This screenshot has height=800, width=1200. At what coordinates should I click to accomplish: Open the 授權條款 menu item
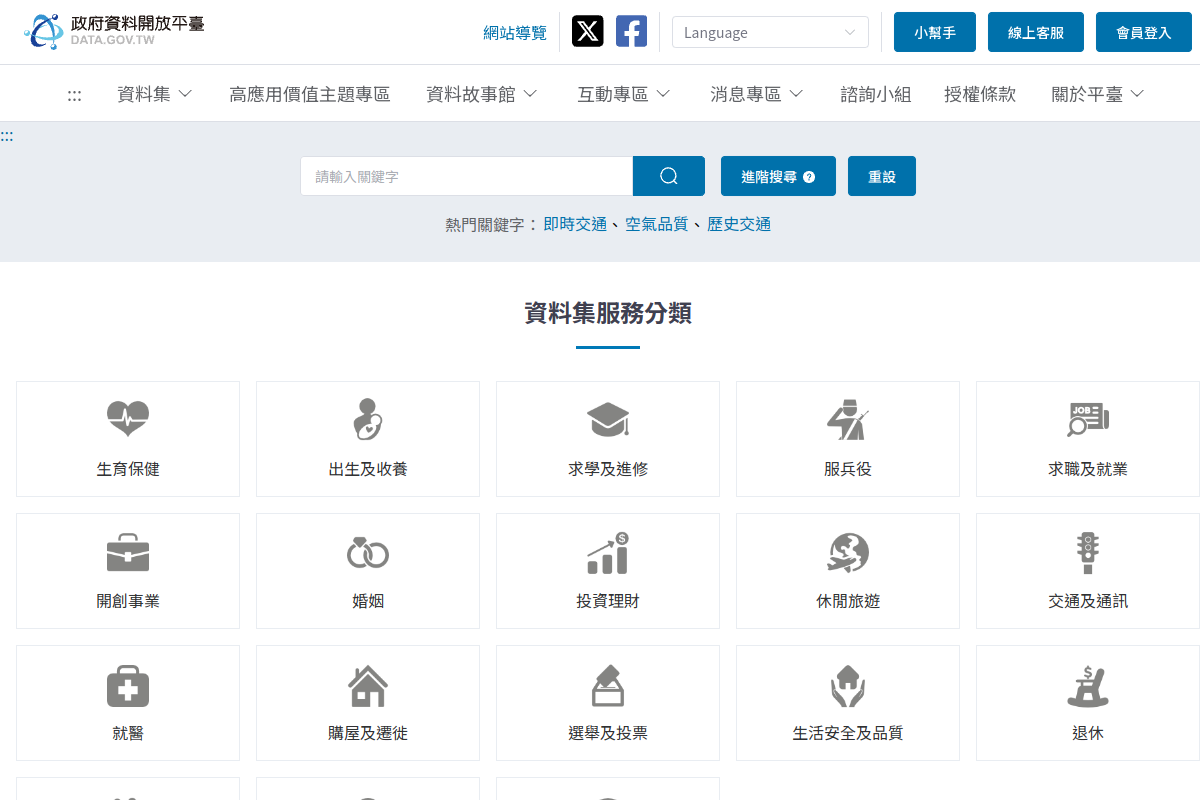[980, 94]
